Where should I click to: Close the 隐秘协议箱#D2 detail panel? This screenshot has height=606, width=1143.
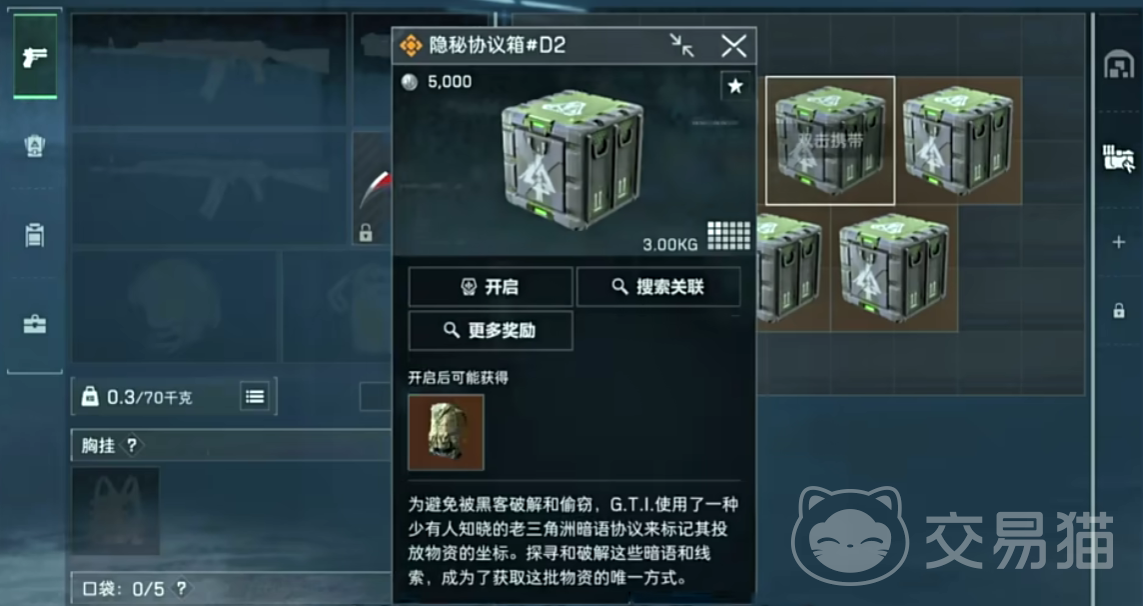[733, 46]
